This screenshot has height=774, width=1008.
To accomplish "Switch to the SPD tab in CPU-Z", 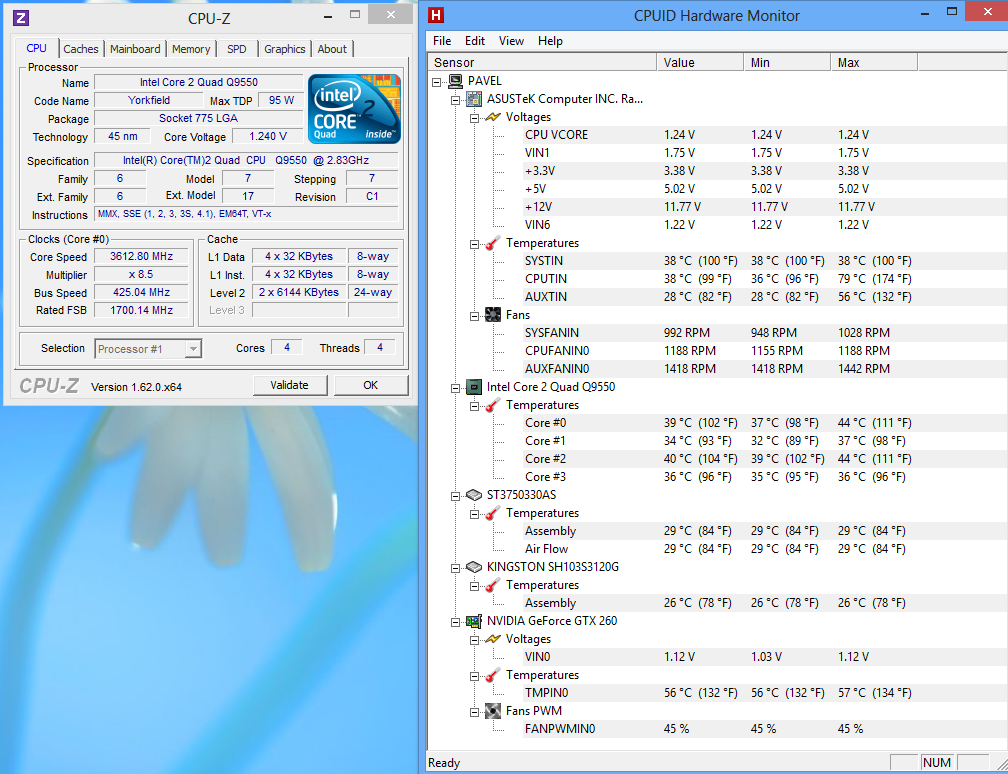I will click(237, 49).
